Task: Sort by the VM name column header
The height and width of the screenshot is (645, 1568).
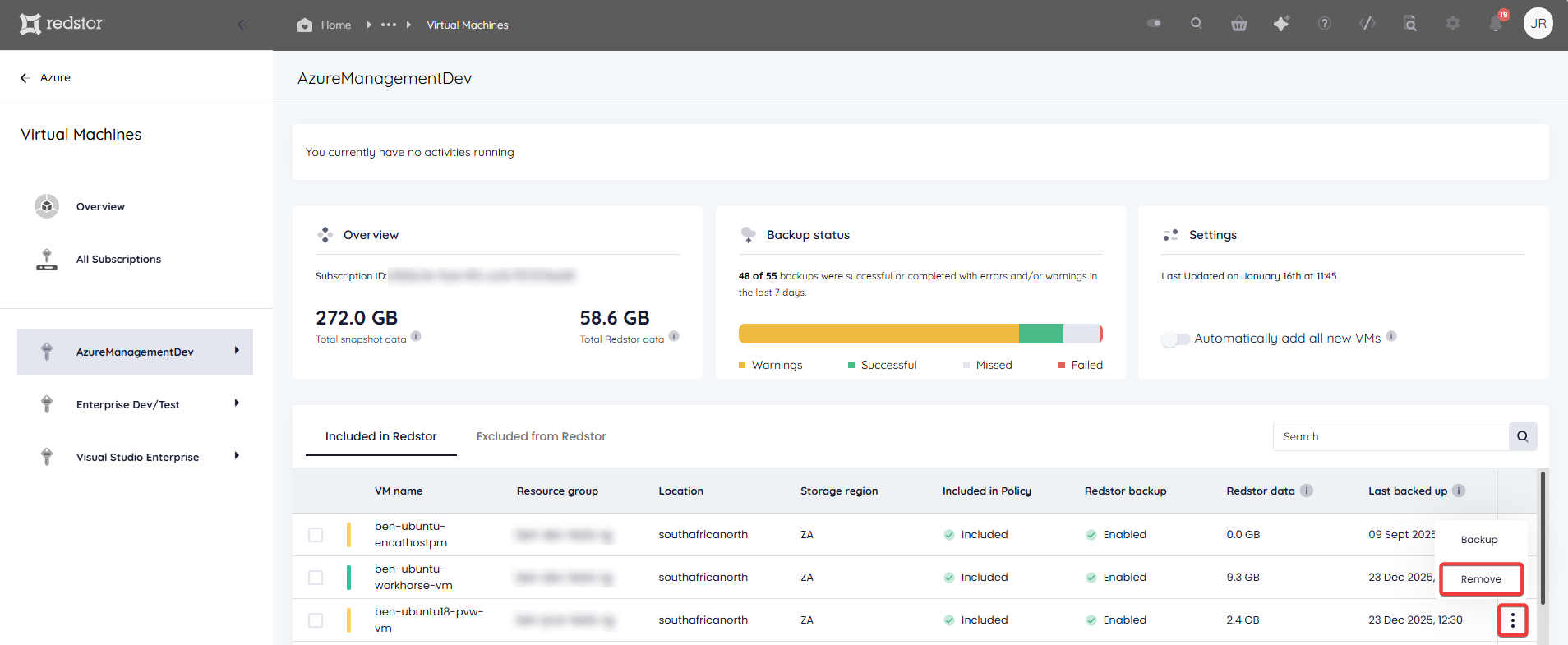Action: click(x=399, y=491)
